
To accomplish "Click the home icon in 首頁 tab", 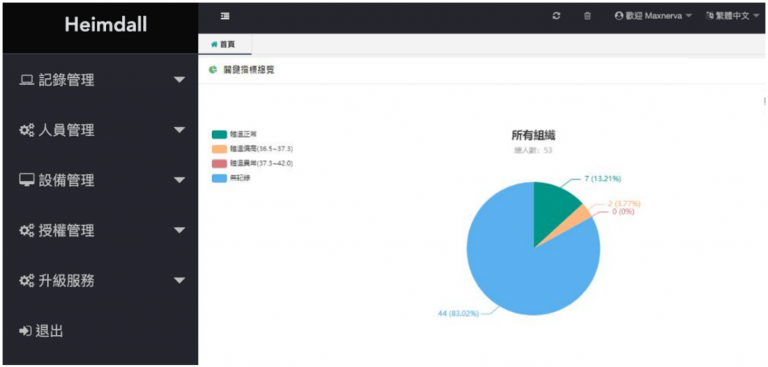I will pos(214,44).
